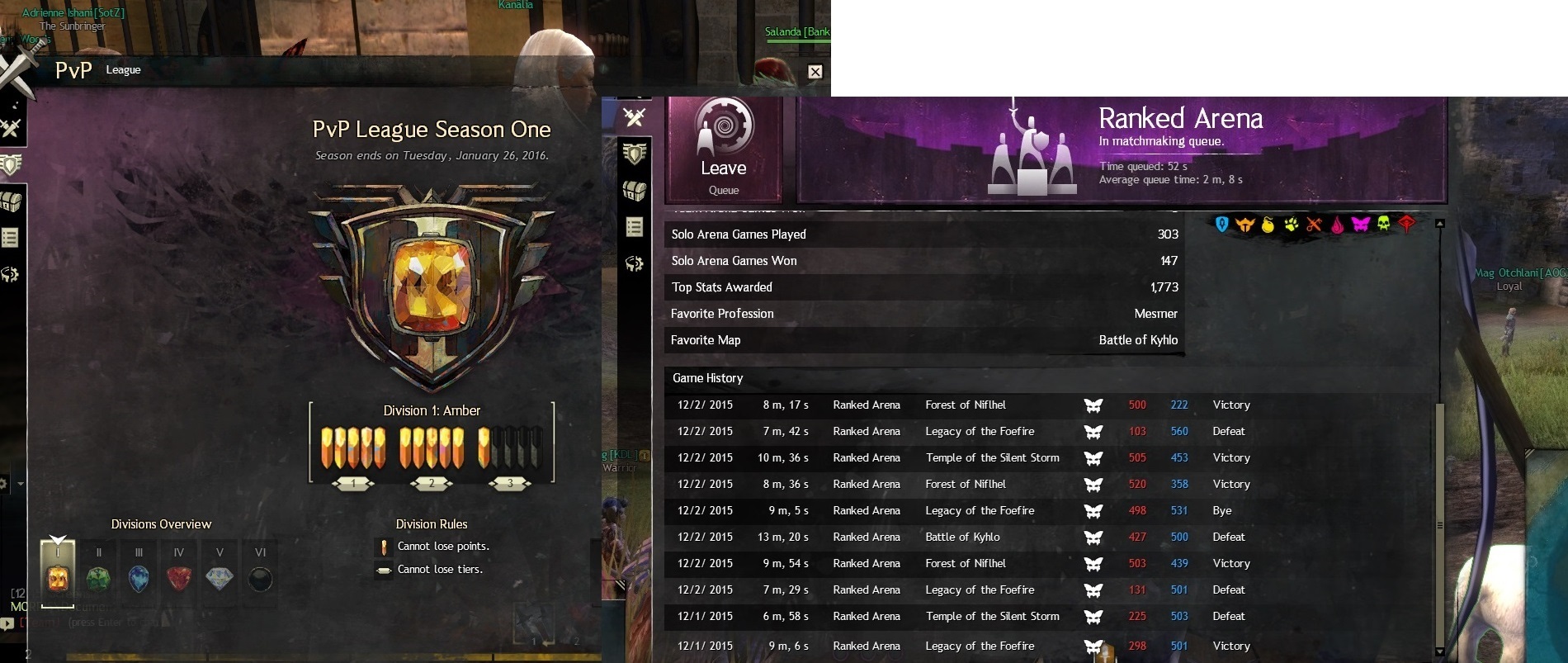Close the PvP League panel
This screenshot has width=1568, height=663.
pos(815,72)
